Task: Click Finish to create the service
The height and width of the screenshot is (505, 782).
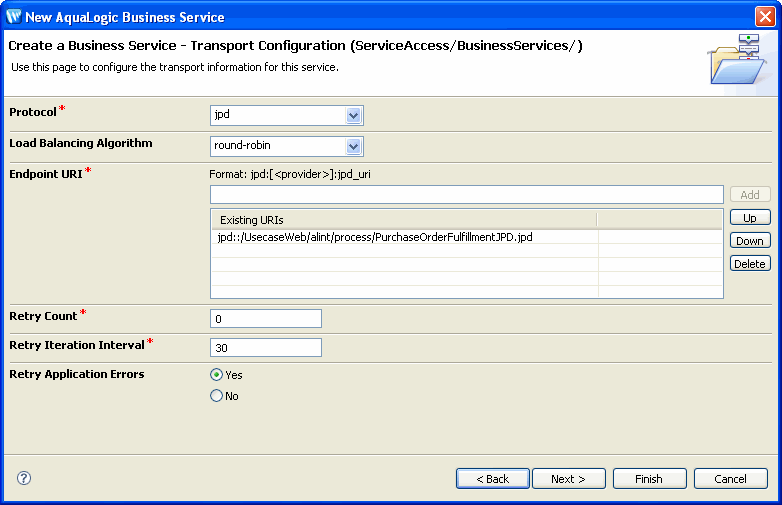Action: point(649,479)
